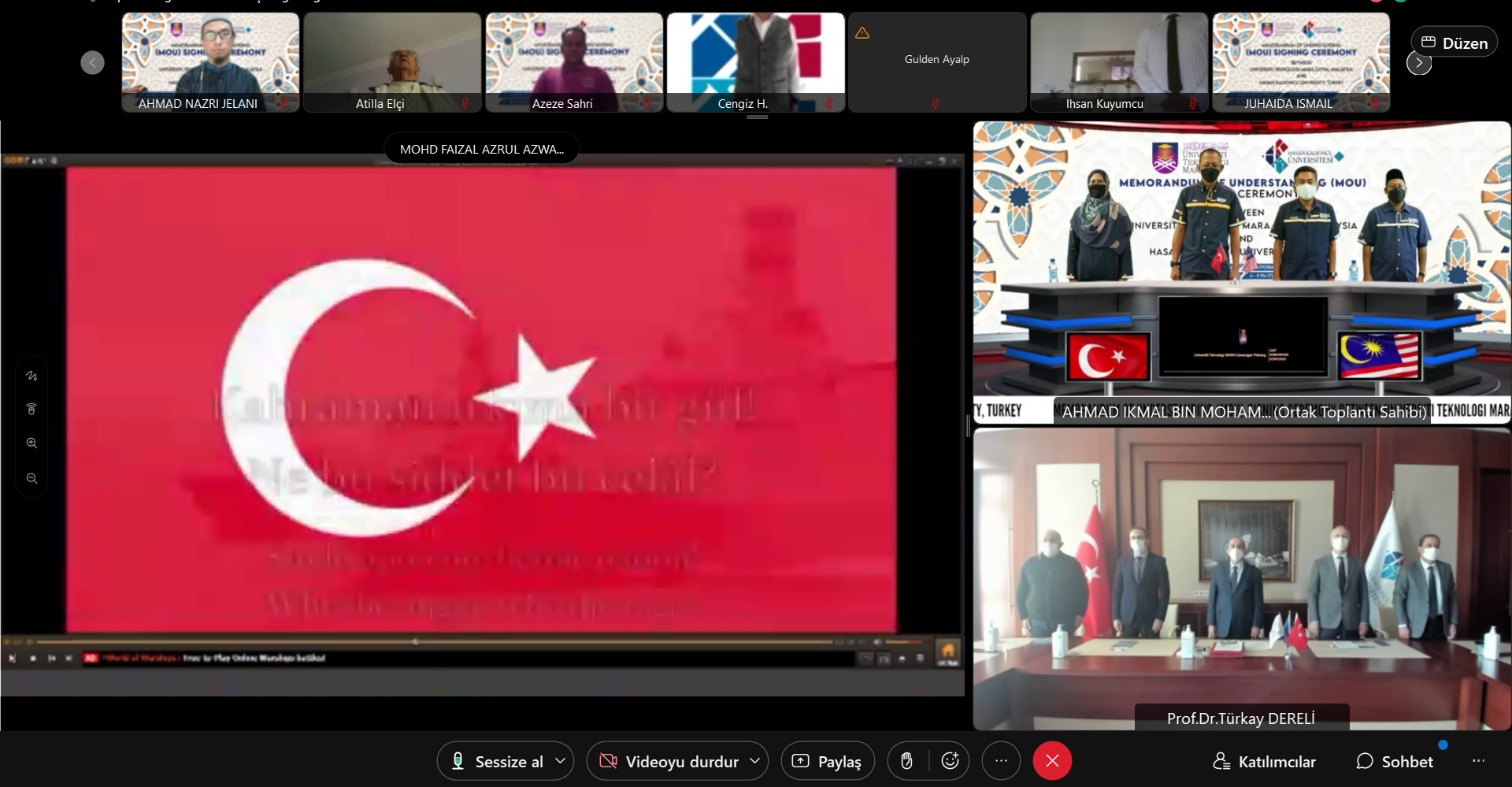The width and height of the screenshot is (1512, 787).
Task: Expand audio options arrow beside Sessize al
Action: (561, 761)
